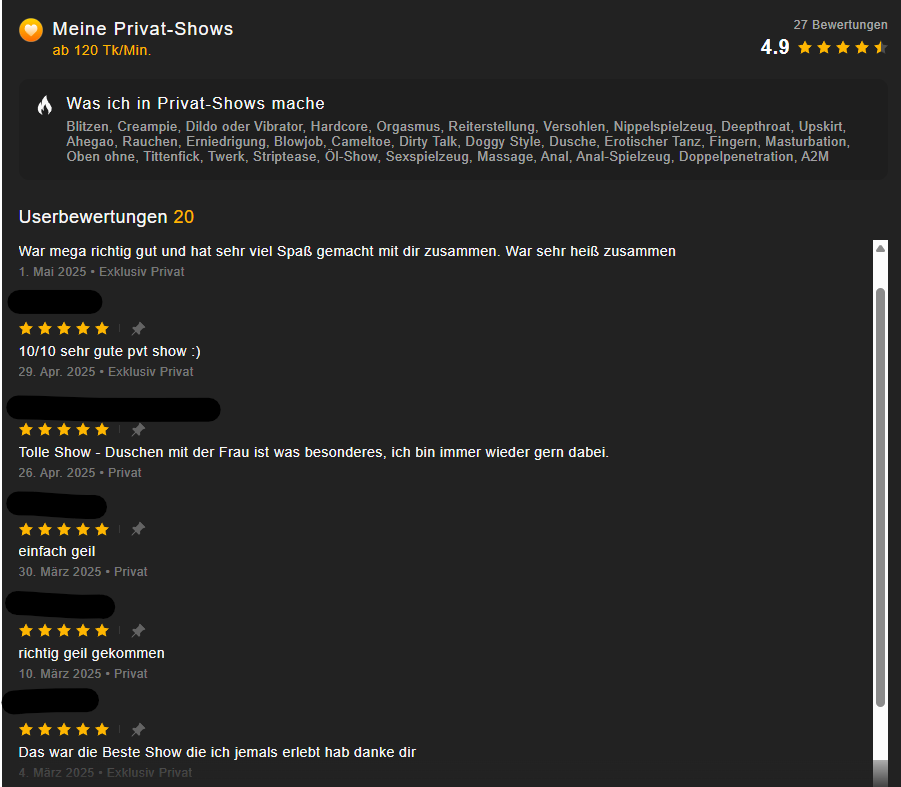
Task: Click the five stars of the einfach geil review
Action: [64, 529]
